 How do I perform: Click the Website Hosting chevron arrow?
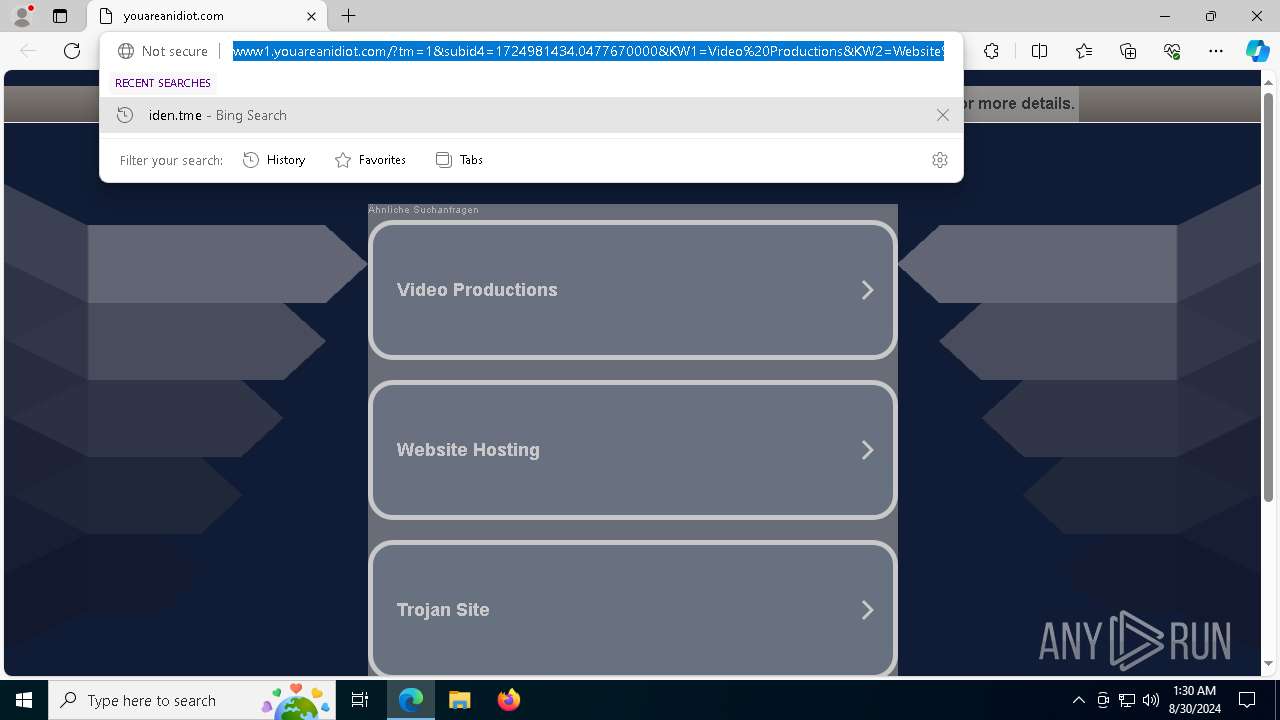[x=867, y=450]
